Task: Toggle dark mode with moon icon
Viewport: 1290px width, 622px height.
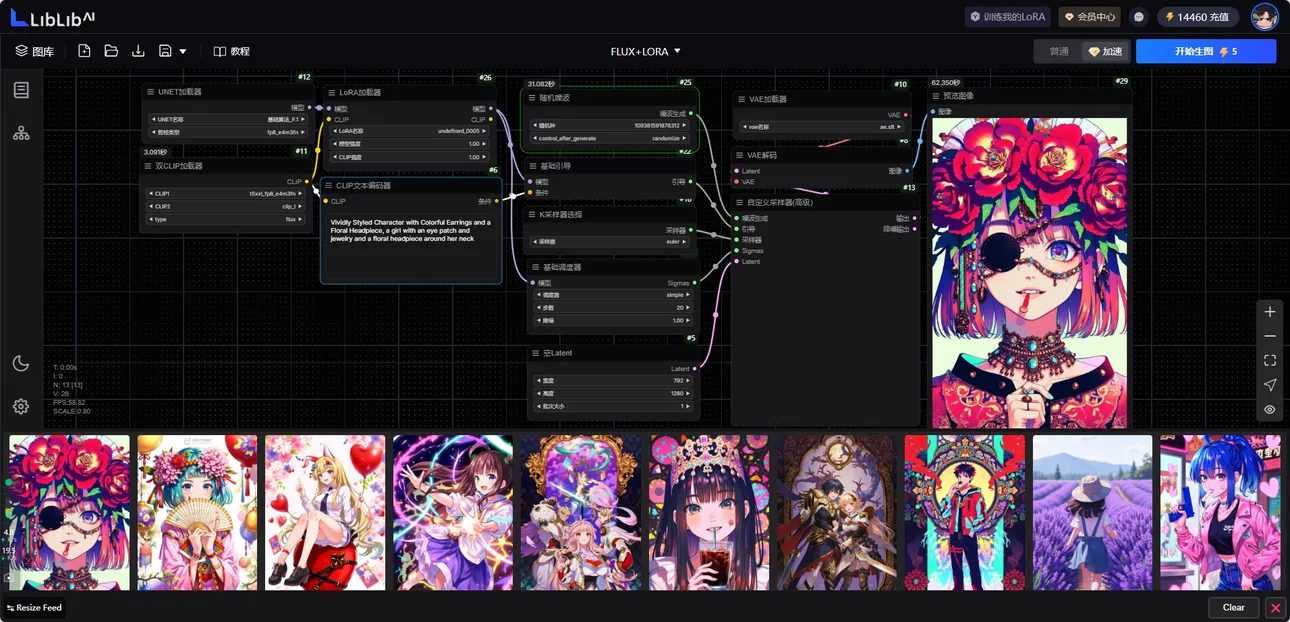Action: coord(21,363)
